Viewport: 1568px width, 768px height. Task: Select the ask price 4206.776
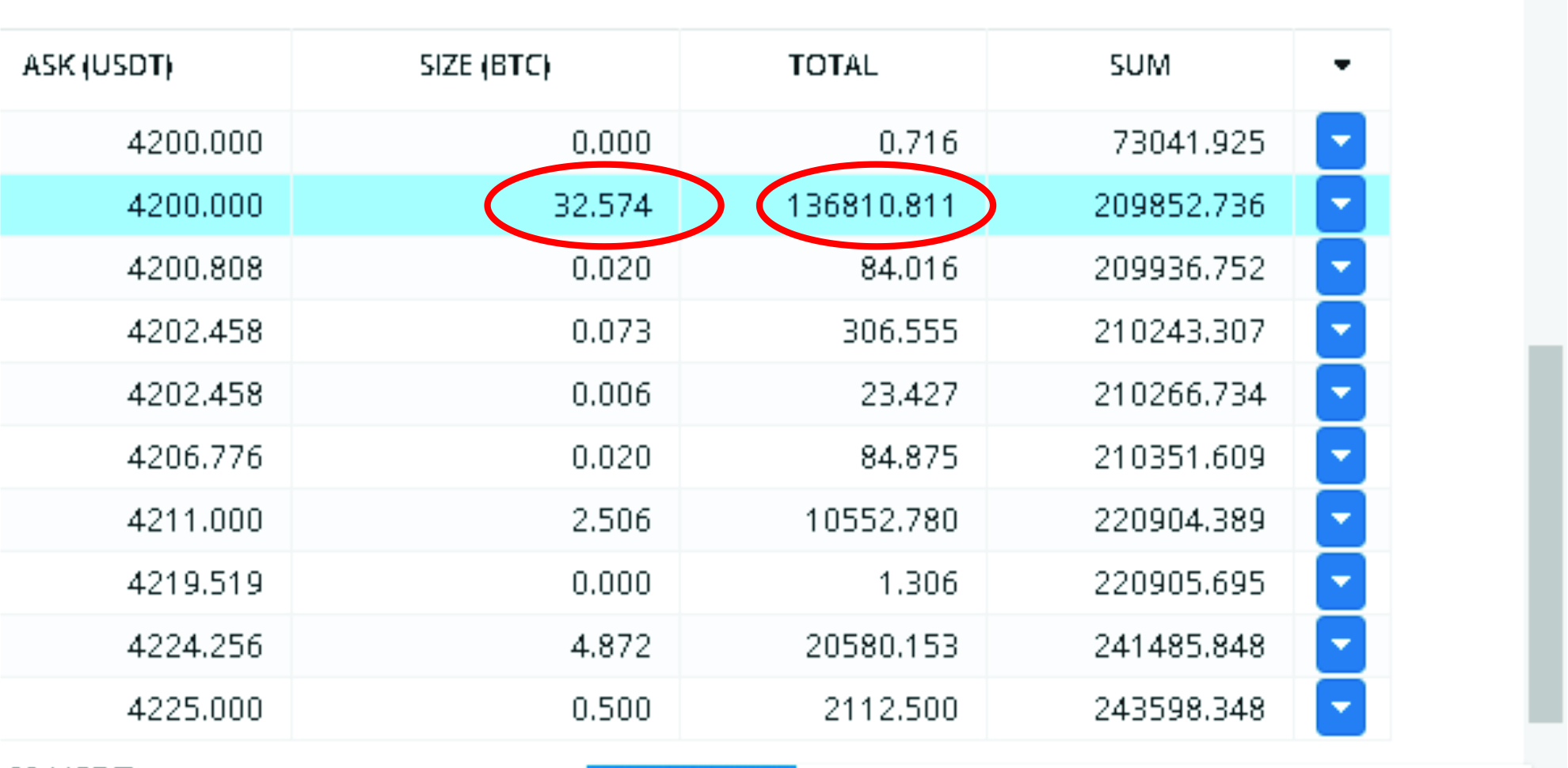[195, 457]
